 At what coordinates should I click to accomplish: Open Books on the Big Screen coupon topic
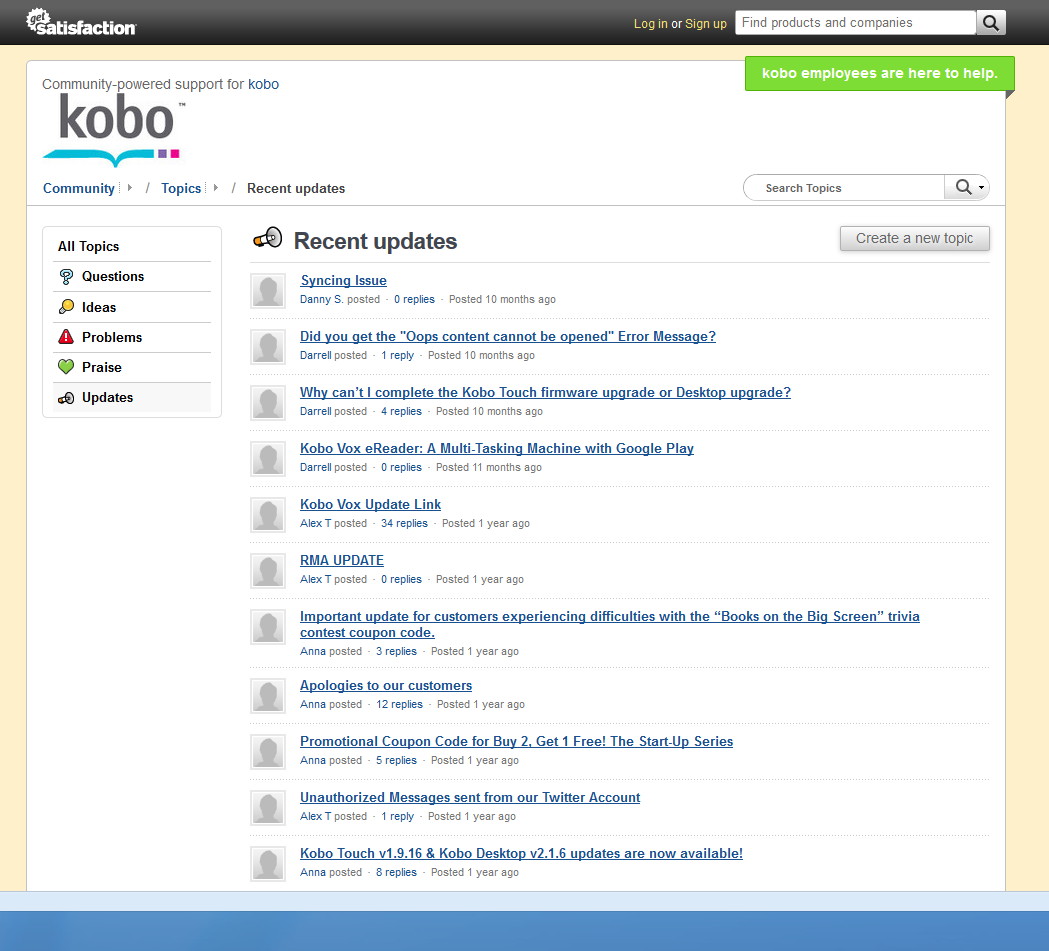[609, 624]
